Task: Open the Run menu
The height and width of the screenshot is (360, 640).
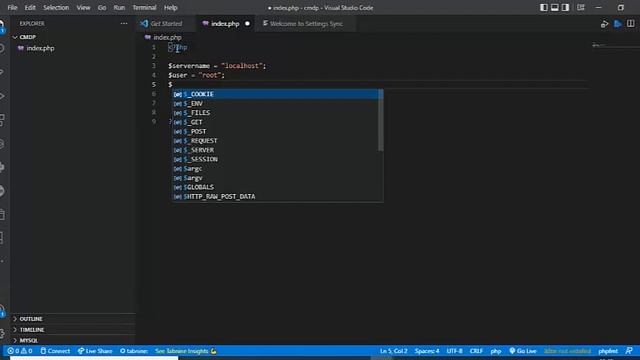Action: point(119,7)
